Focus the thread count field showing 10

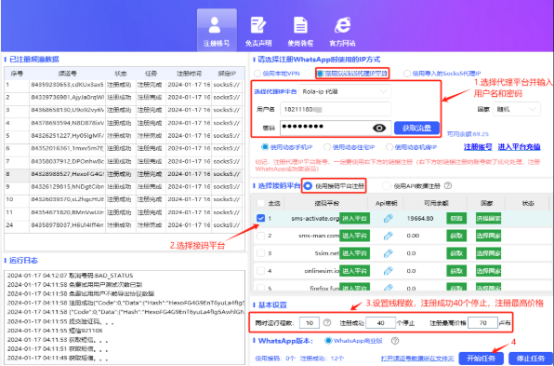click(x=309, y=323)
